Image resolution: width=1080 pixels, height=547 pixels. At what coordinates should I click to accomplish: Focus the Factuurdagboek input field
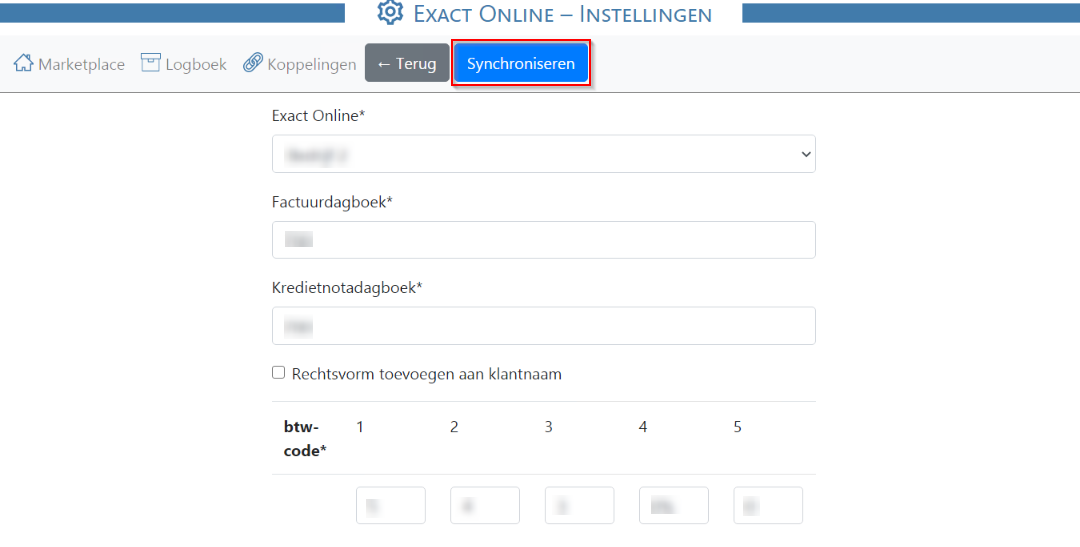(x=543, y=240)
